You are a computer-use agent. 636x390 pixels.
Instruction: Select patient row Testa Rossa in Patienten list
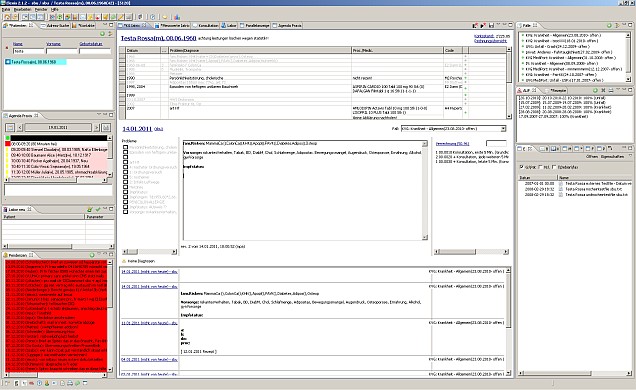[36, 62]
